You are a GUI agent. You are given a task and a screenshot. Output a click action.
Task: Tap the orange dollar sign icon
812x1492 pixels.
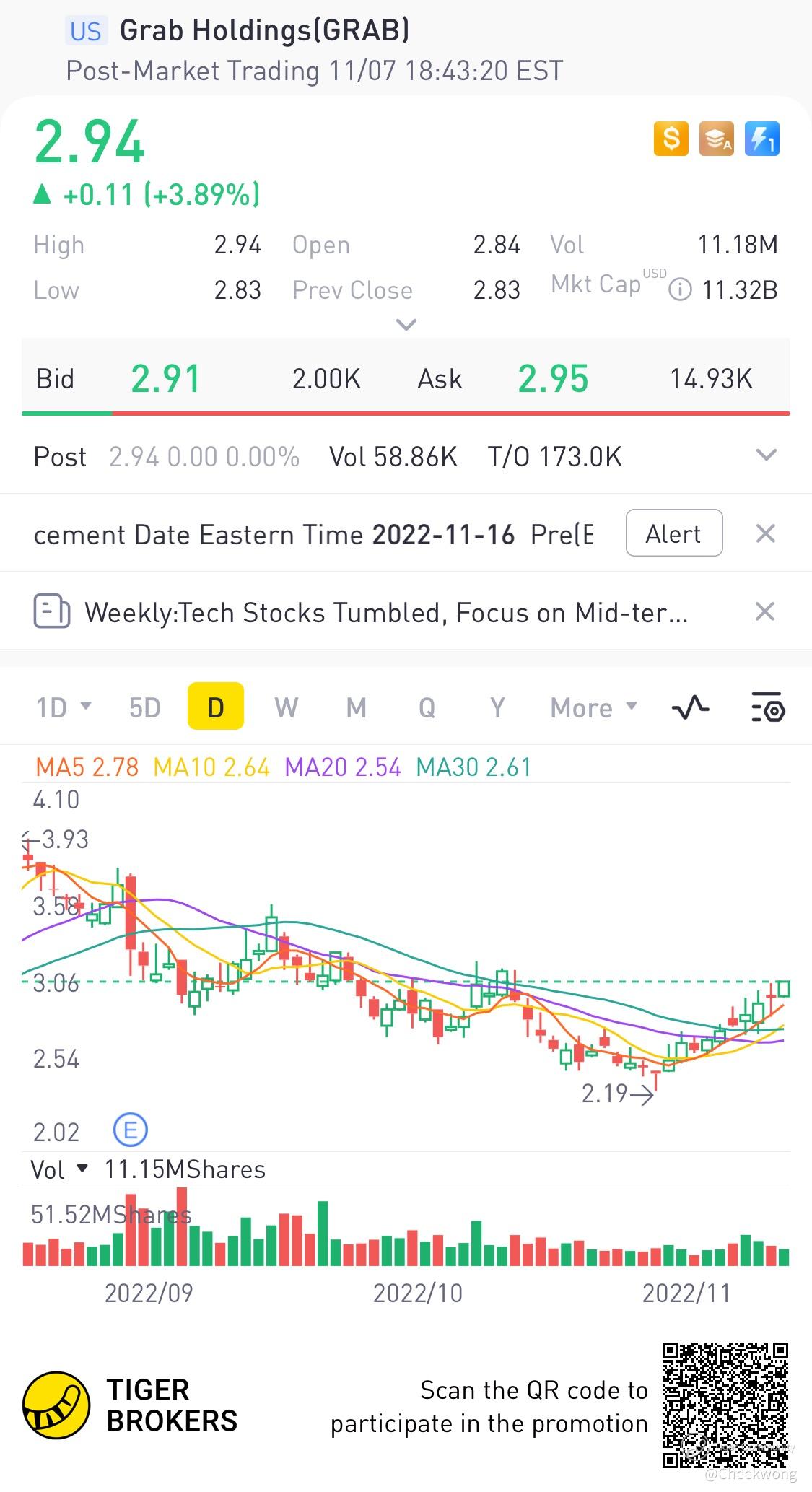tap(671, 139)
